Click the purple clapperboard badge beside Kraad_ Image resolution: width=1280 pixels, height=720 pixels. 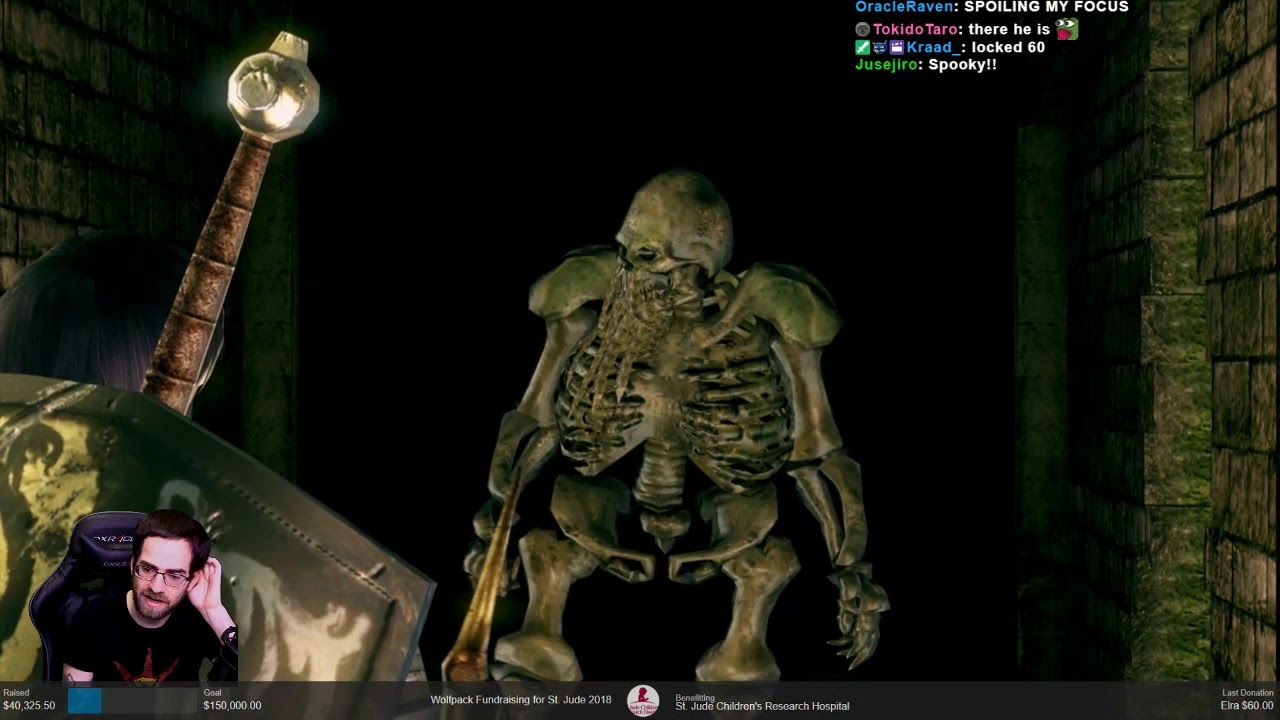896,47
